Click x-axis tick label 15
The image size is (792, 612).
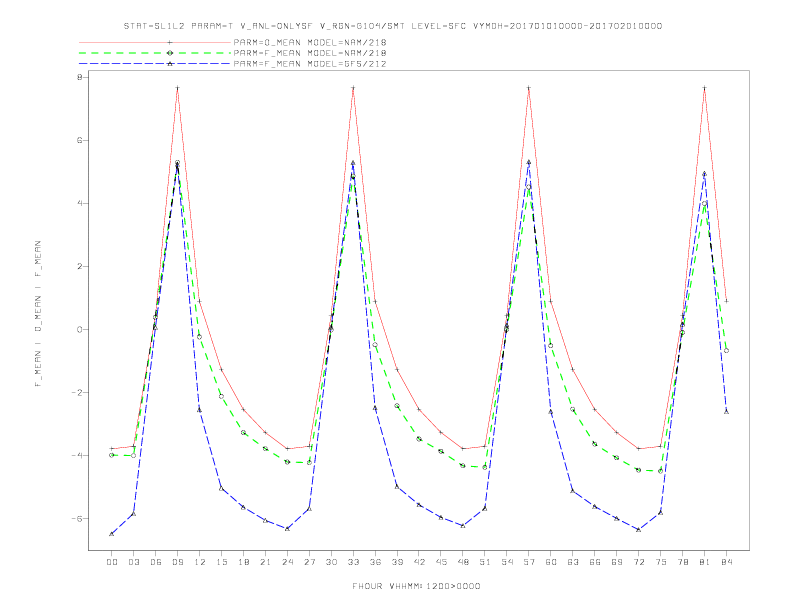221,562
